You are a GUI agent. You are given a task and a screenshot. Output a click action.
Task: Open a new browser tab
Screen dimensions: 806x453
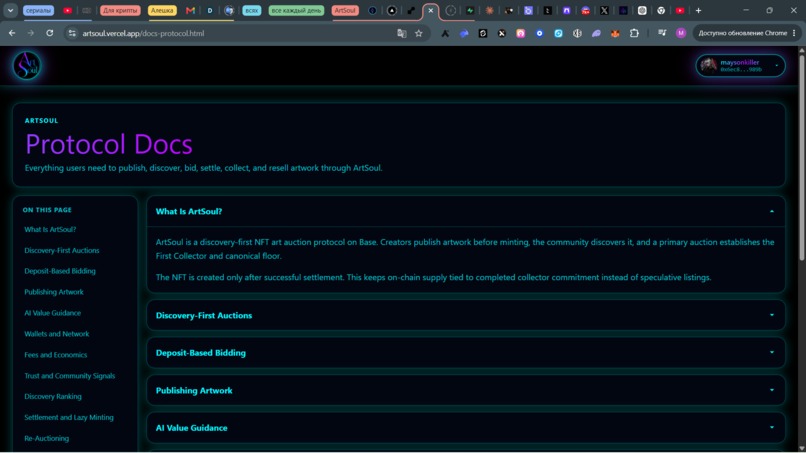coord(698,10)
